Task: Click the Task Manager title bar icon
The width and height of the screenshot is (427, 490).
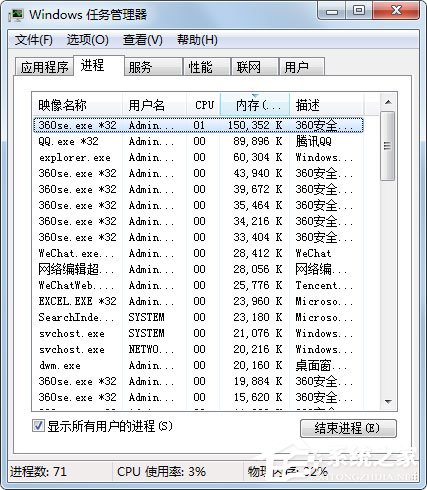Action: [16, 15]
